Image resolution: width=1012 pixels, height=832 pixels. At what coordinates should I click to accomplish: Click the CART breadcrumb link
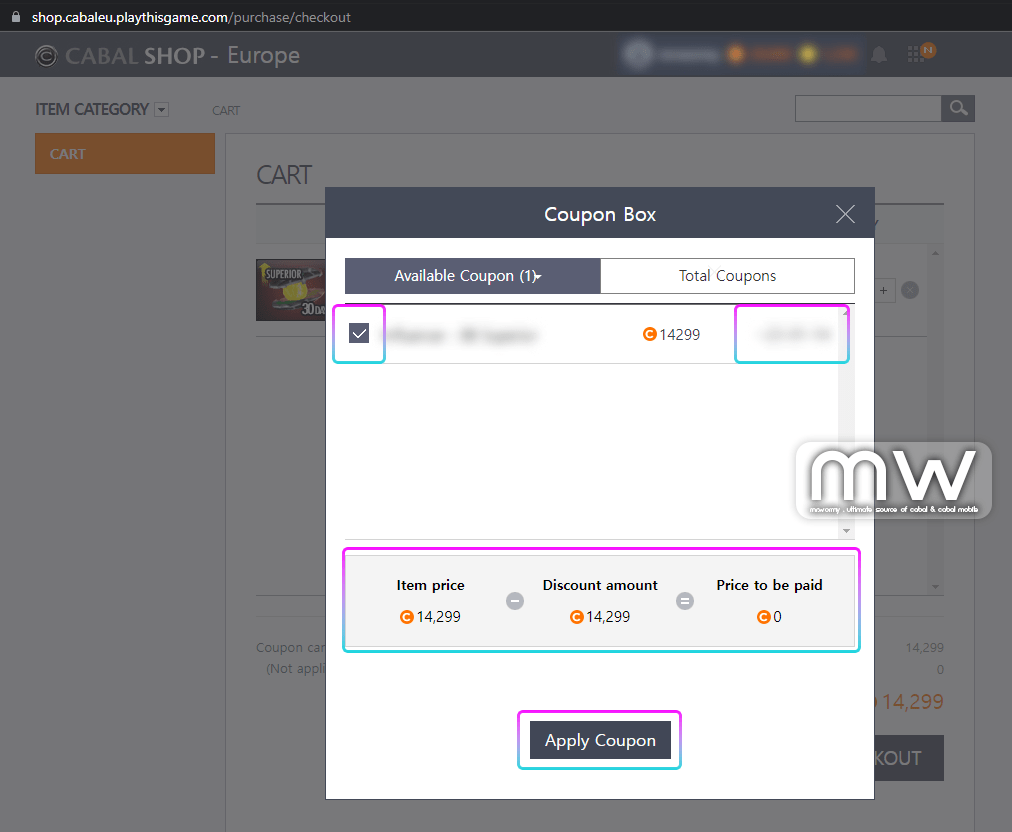226,110
